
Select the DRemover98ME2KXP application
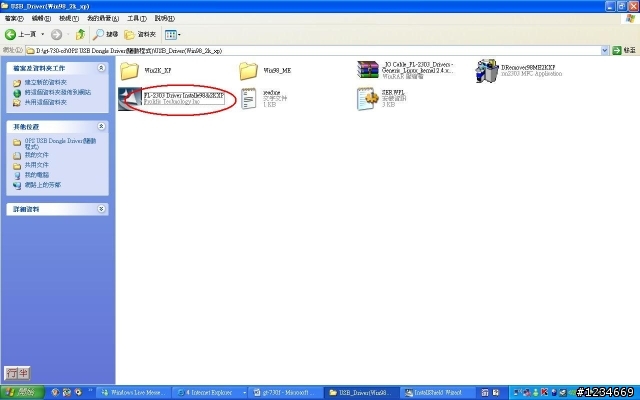tap(519, 70)
